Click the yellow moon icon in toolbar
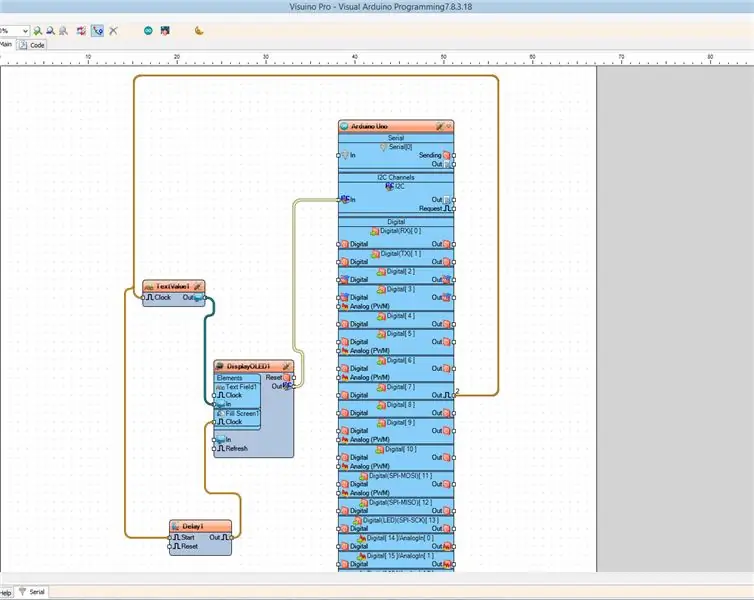 click(x=199, y=31)
